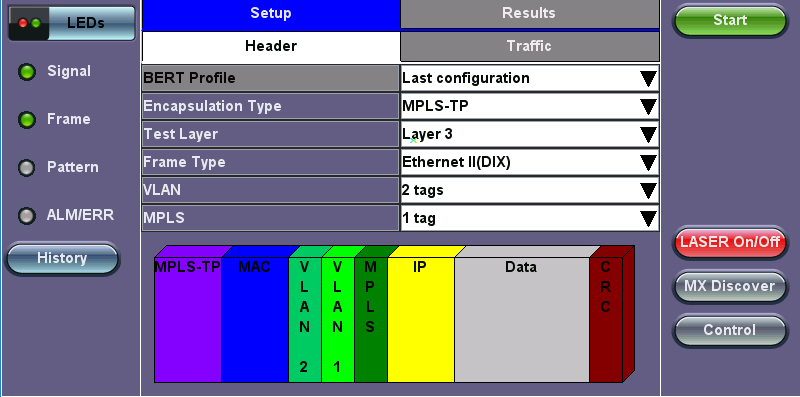
Task: Open the LEDs panel button
Action: [x=72, y=23]
